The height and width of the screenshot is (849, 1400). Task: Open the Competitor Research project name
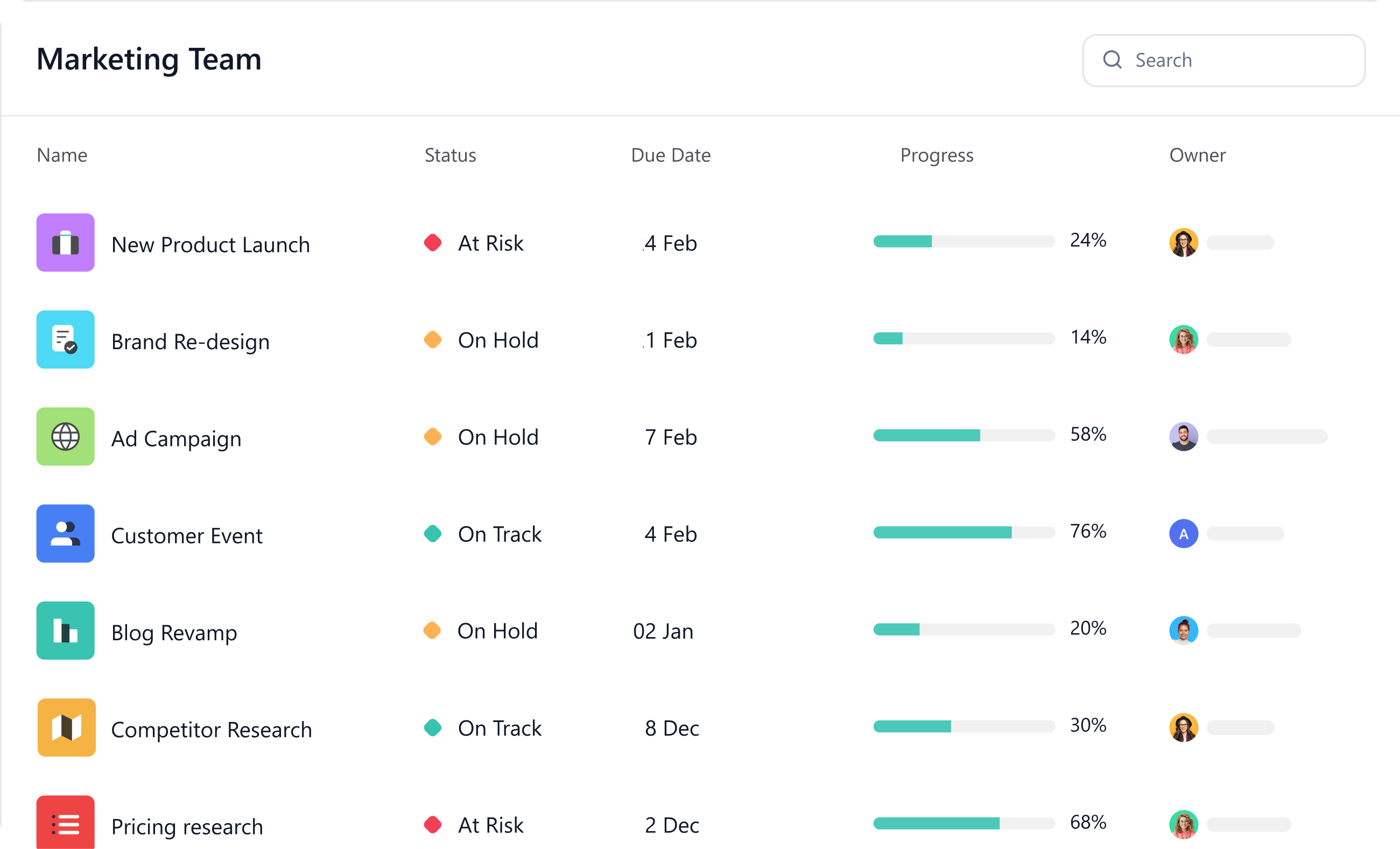[x=212, y=730]
